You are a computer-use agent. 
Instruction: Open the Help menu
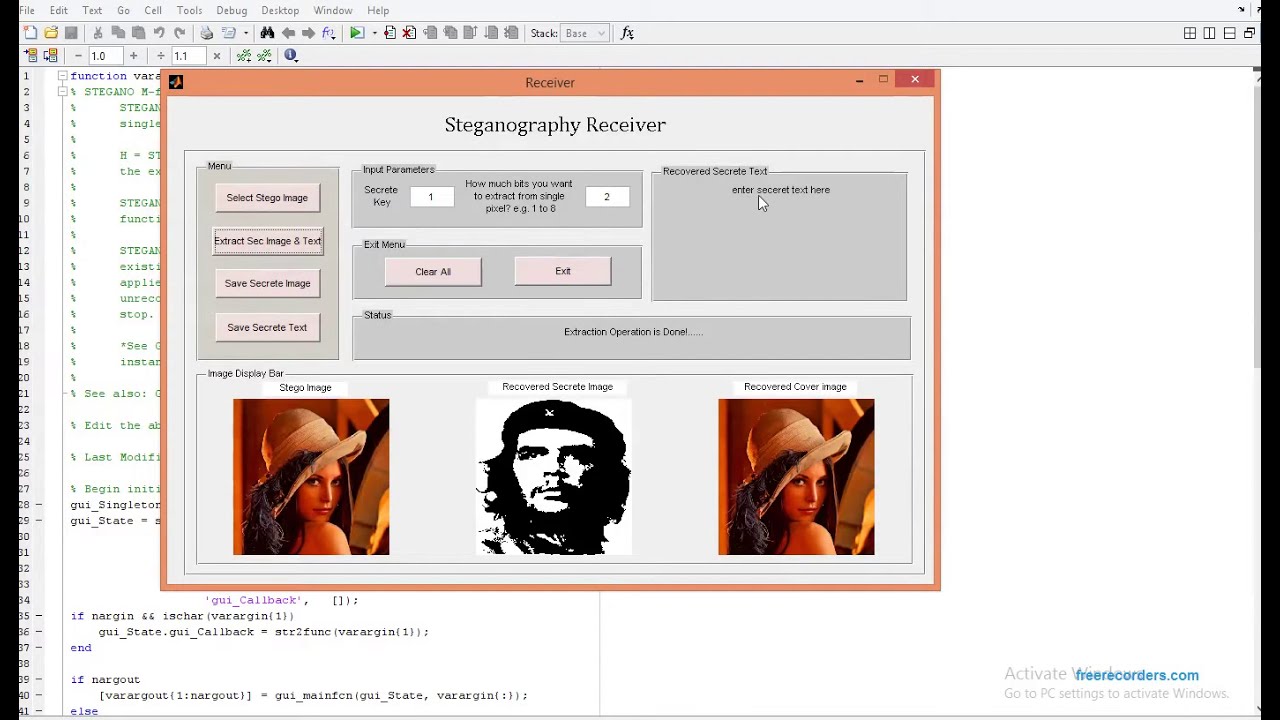[x=378, y=10]
